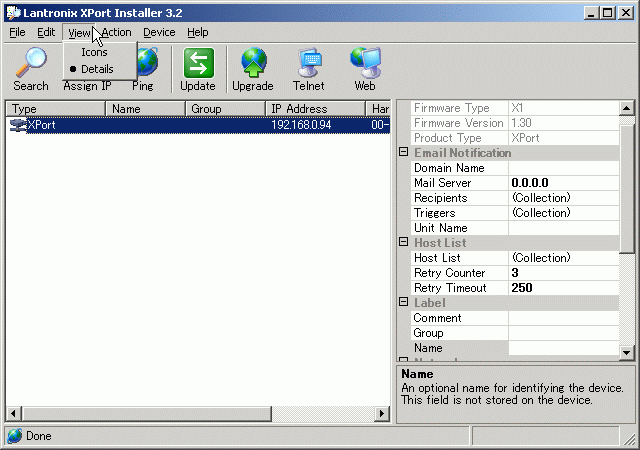
Task: Click the device list left scroll arrow
Action: click(13, 414)
